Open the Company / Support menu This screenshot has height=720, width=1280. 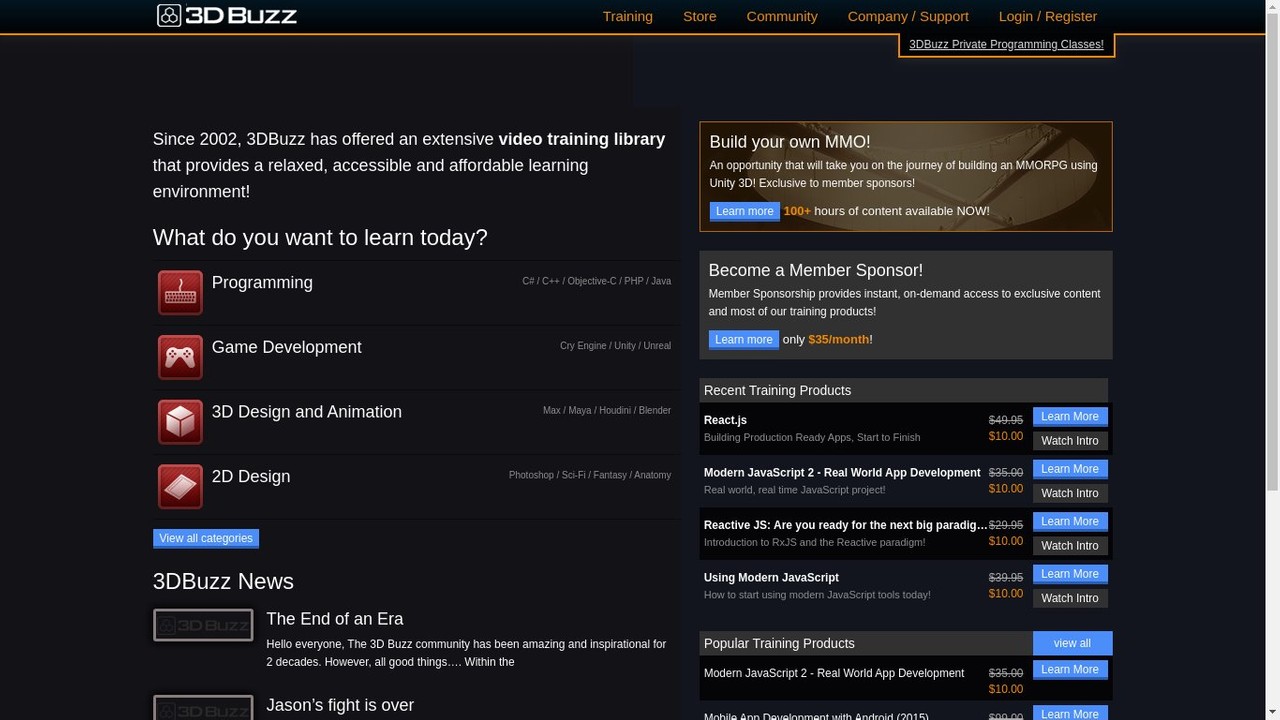(908, 16)
